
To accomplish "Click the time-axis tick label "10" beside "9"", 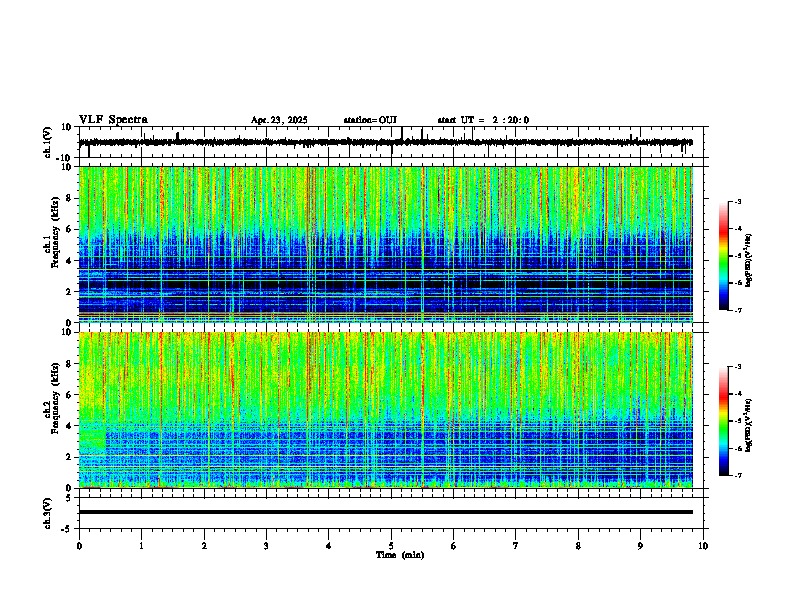I will [703, 546].
